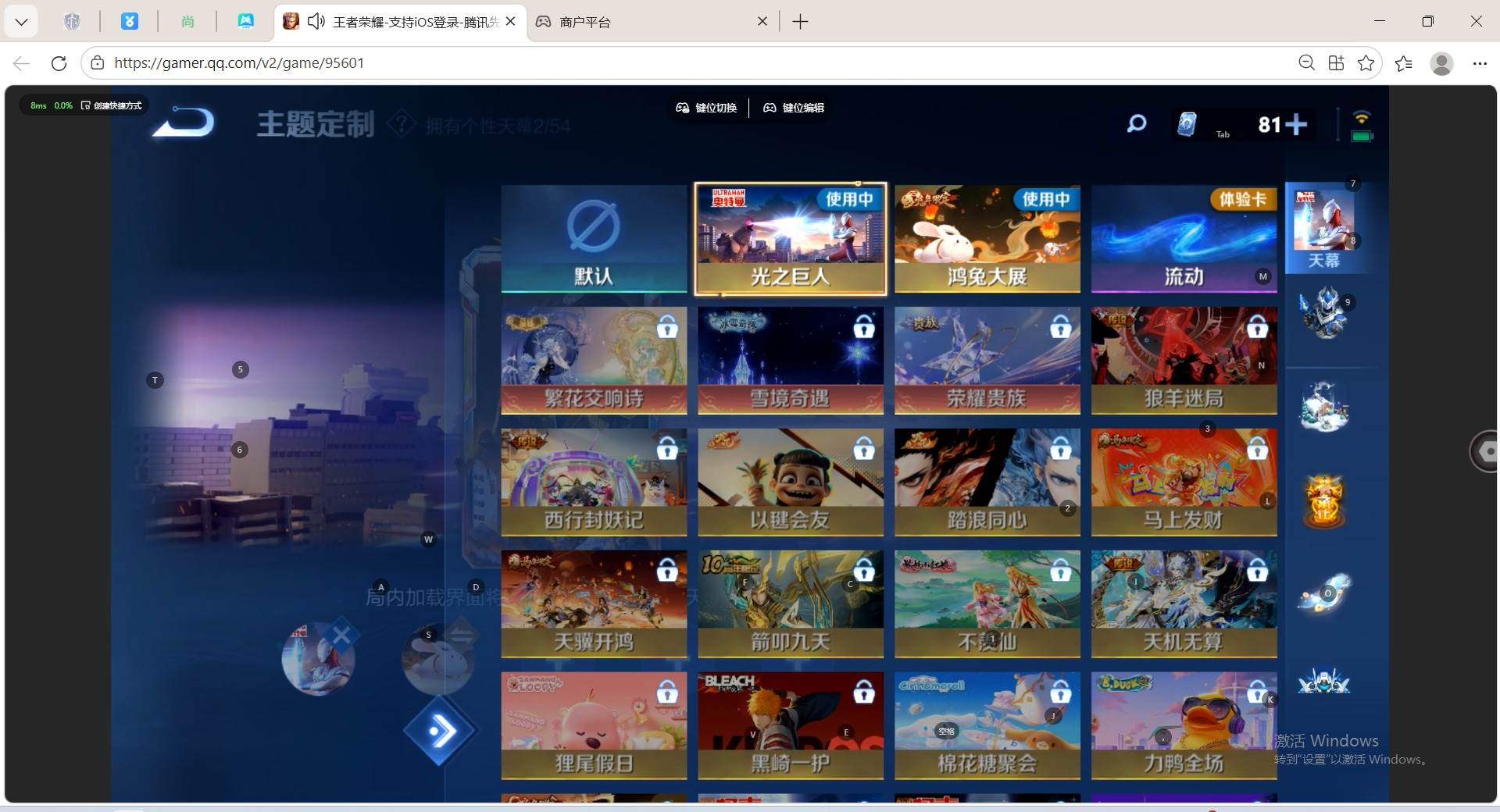Click lock icon on 天骥开鸿 card
Image resolution: width=1500 pixels, height=812 pixels.
coord(667,570)
